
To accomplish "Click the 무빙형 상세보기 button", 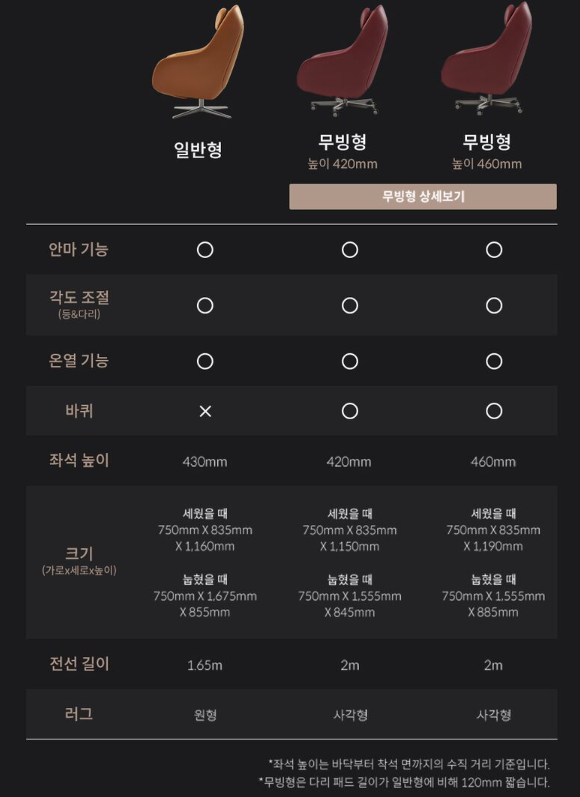I will click(x=423, y=196).
